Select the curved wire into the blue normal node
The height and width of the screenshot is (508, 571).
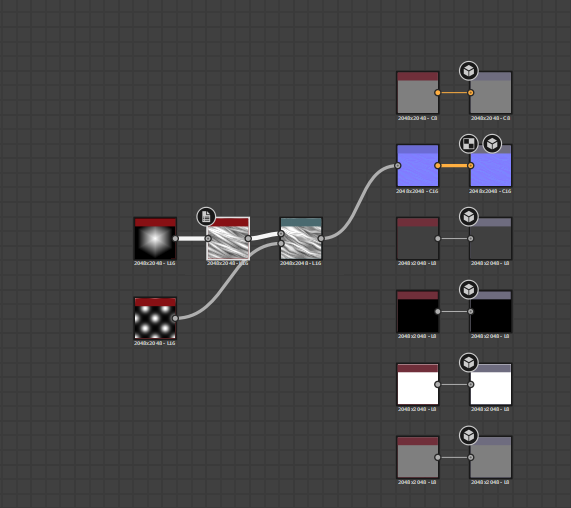[x=359, y=202]
